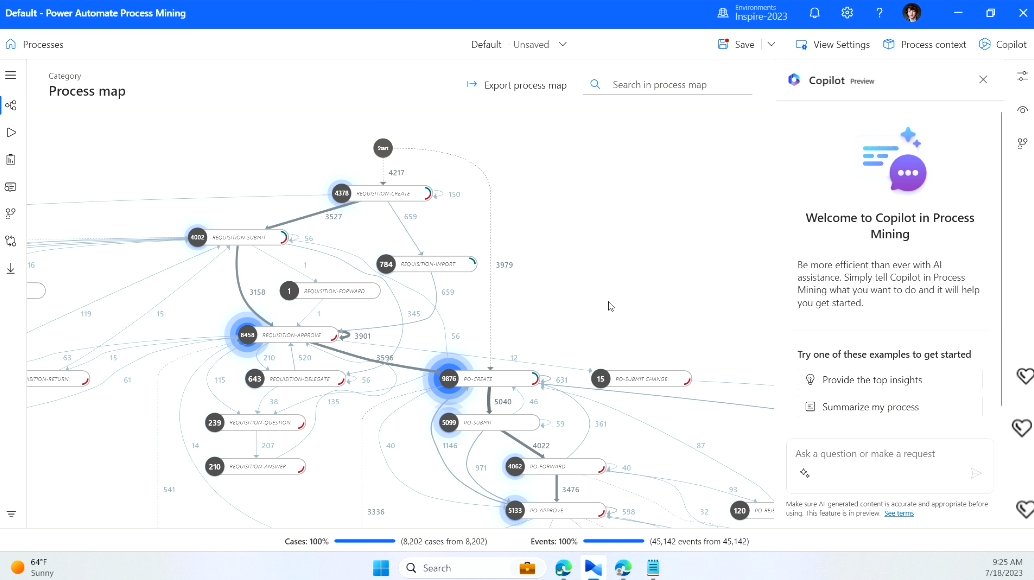This screenshot has width=1034, height=580.
Task: Select the process map view icon in sidebar
Action: pyautogui.click(x=11, y=105)
